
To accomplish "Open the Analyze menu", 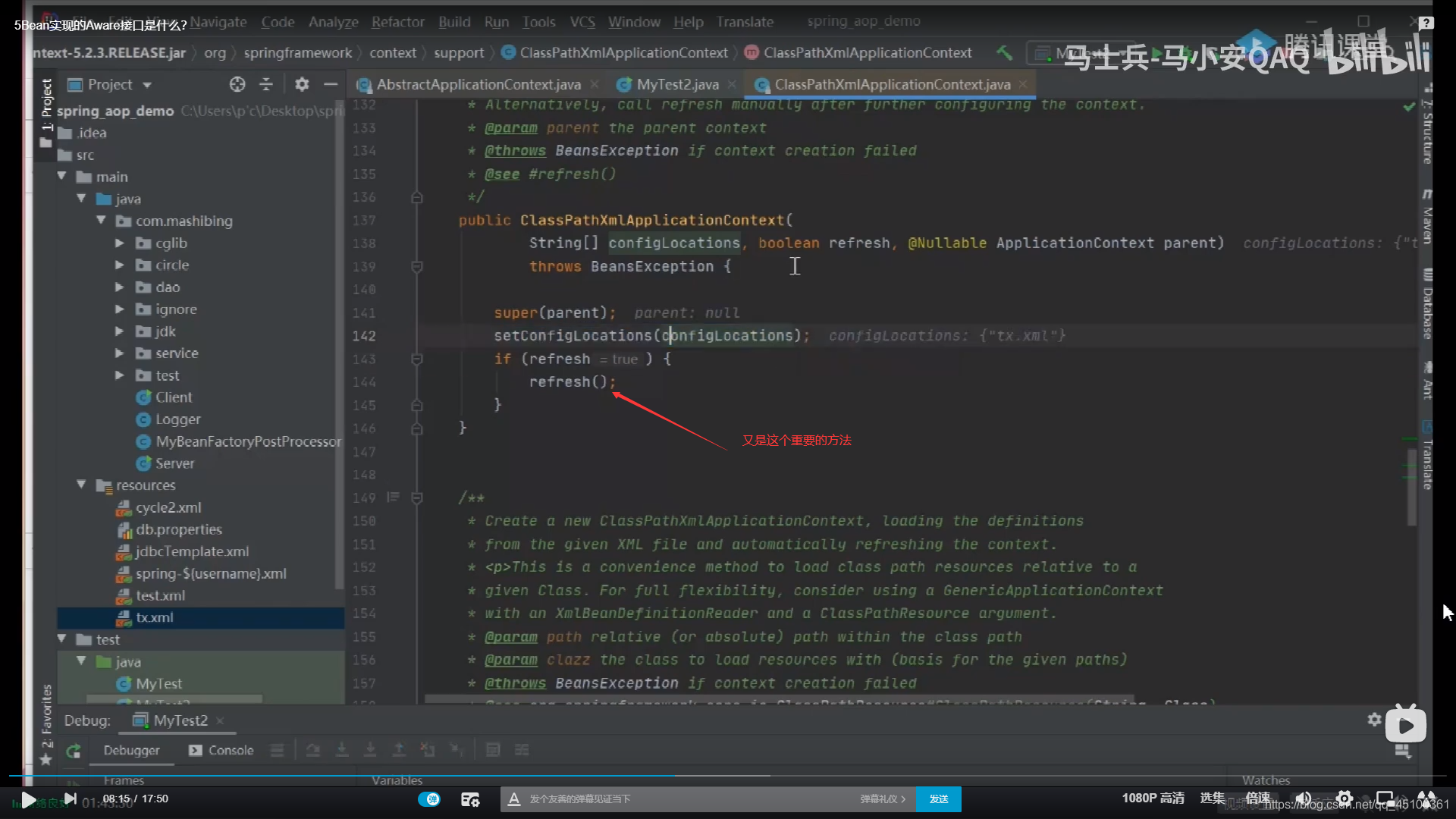I will tap(333, 22).
